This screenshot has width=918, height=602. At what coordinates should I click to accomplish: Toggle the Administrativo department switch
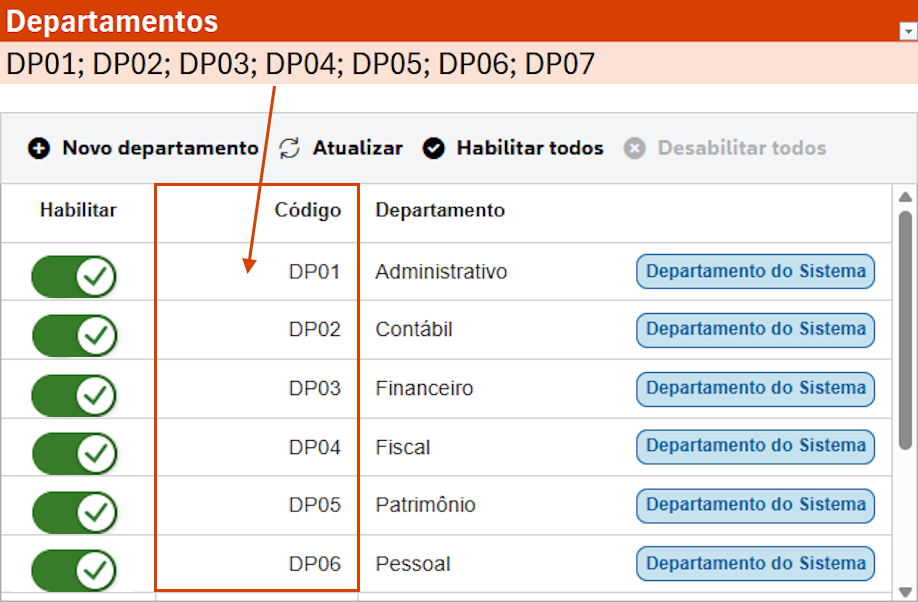point(74,276)
